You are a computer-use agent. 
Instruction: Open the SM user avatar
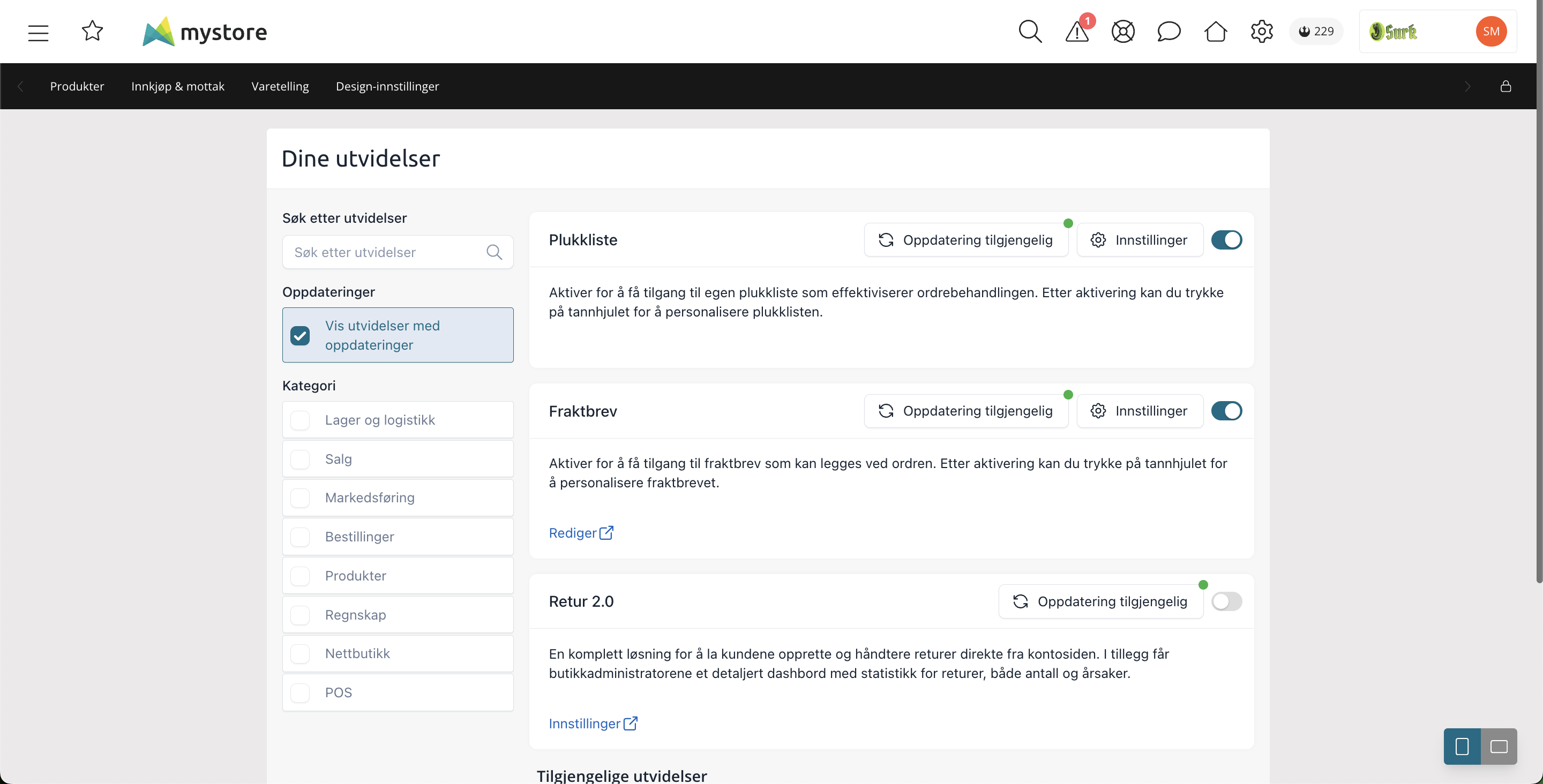tap(1491, 31)
